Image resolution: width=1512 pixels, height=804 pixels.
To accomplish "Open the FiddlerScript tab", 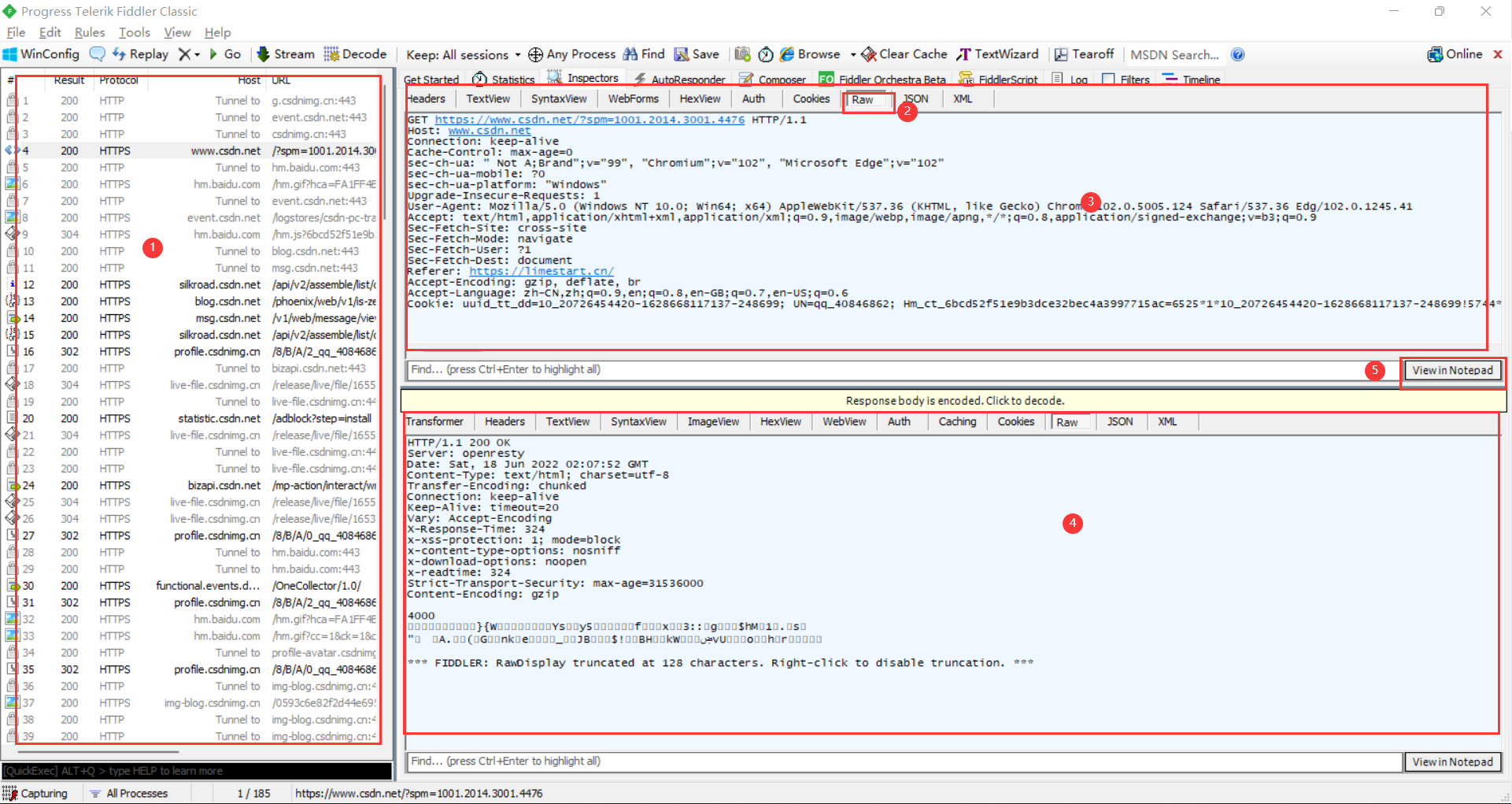I will [x=999, y=79].
